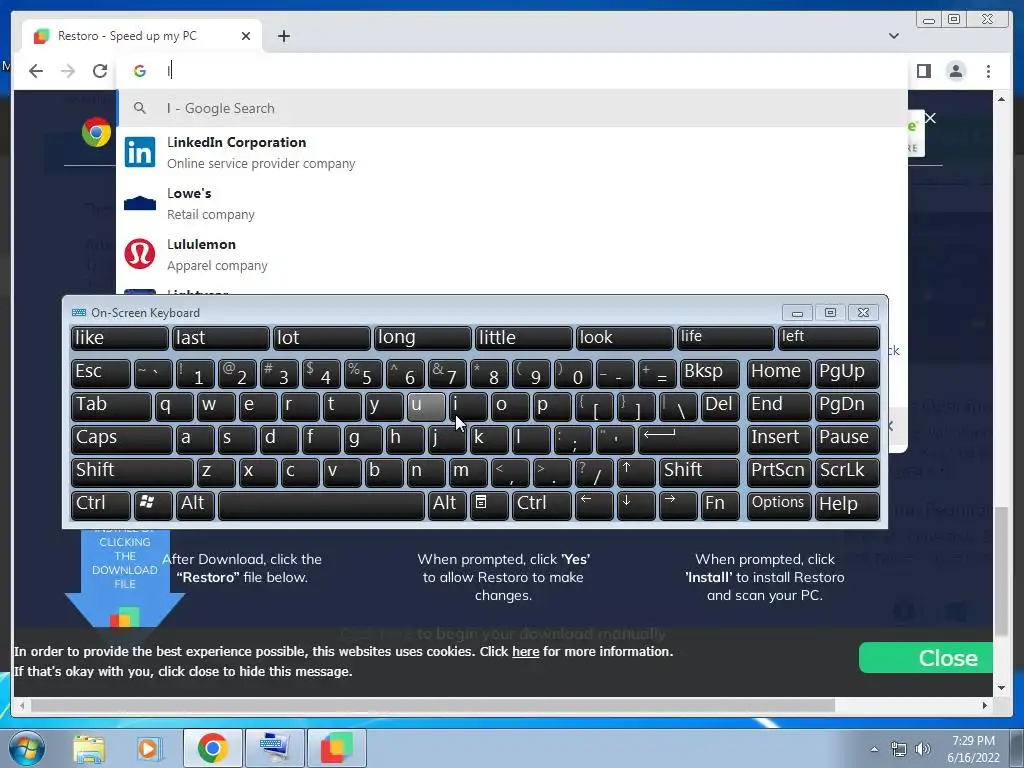Open Windows Explorer from taskbar
1024x768 pixels.
click(x=89, y=748)
